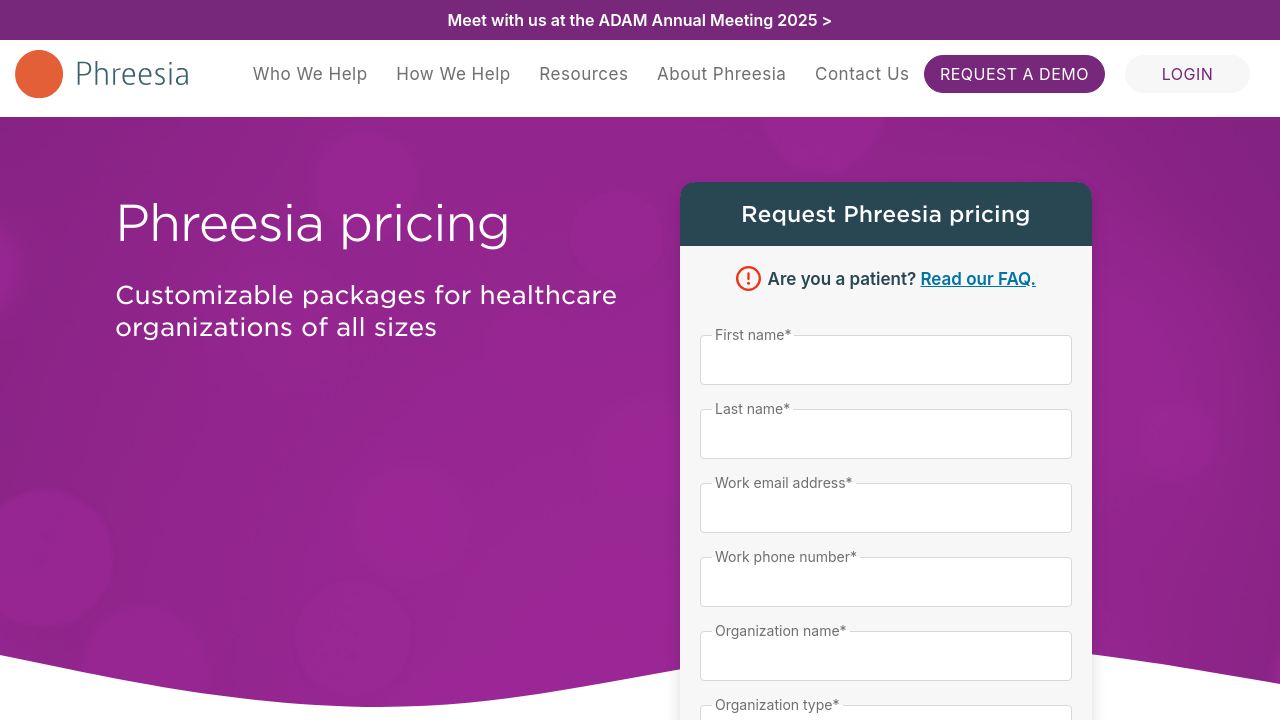This screenshot has width=1280, height=720.
Task: Focus the Organization name input
Action: coord(885,657)
